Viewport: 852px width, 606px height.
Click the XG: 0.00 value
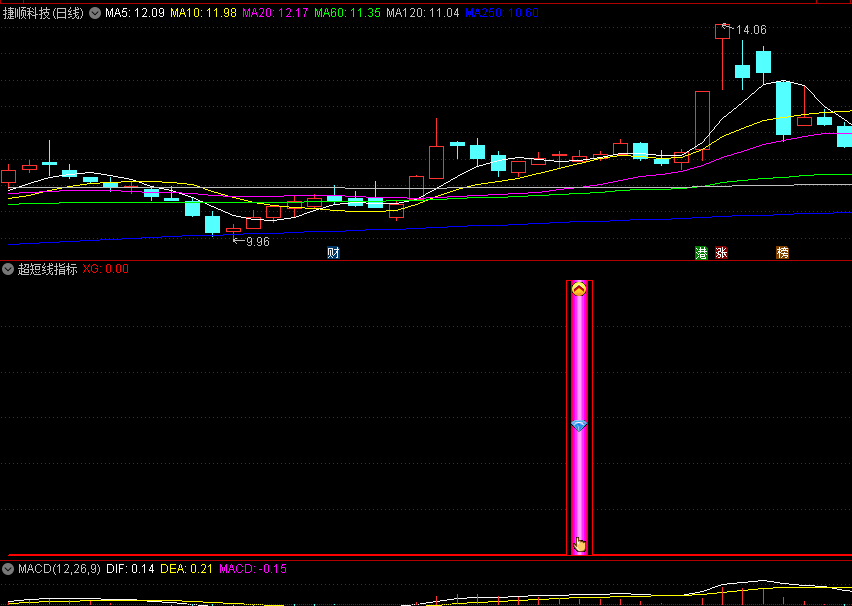click(105, 268)
